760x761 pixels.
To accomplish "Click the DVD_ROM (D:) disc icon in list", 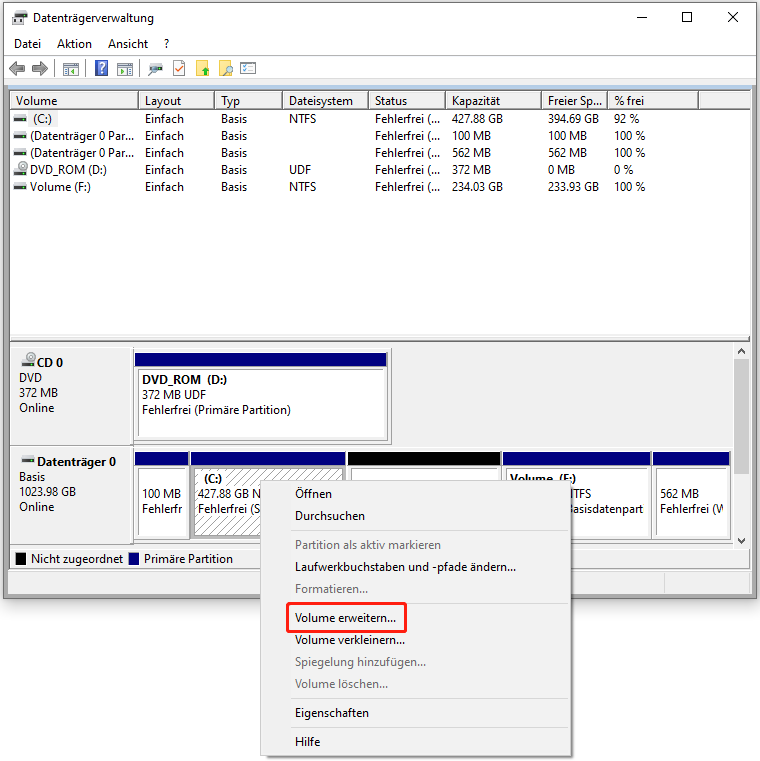I will pyautogui.click(x=20, y=168).
